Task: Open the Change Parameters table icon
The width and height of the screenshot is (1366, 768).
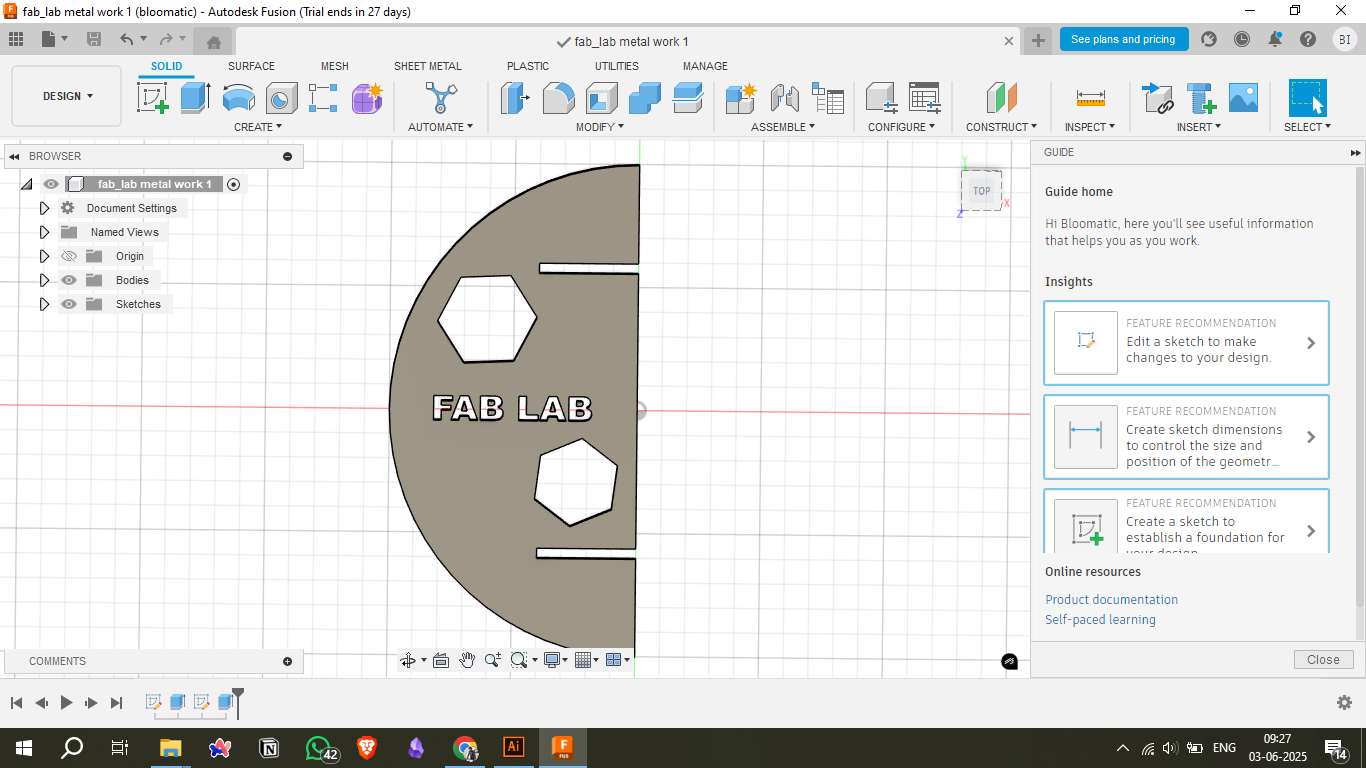Action: (x=924, y=98)
